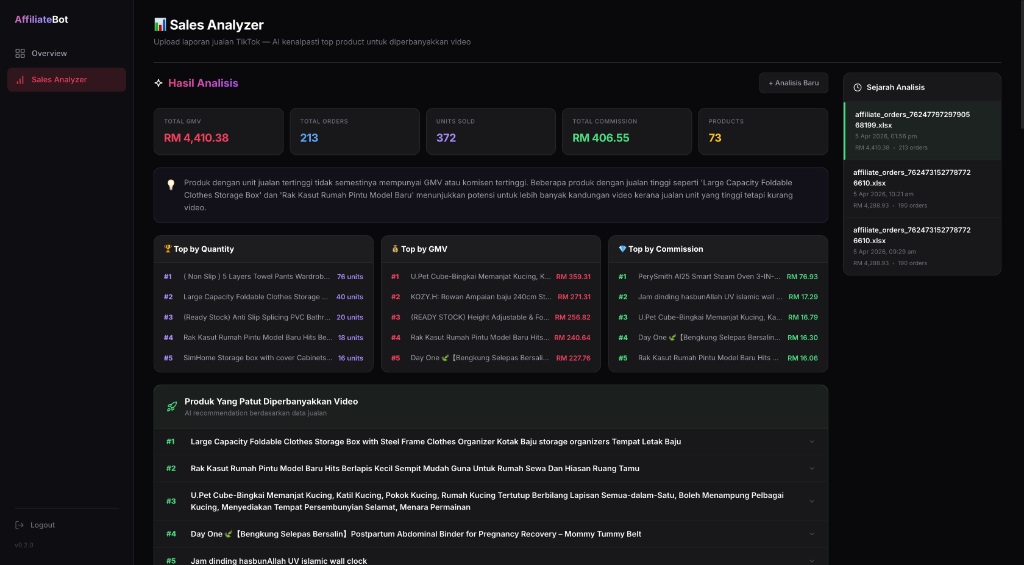Click the Total Orders value 213
Viewport: 1024px width, 565px height.
click(309, 138)
